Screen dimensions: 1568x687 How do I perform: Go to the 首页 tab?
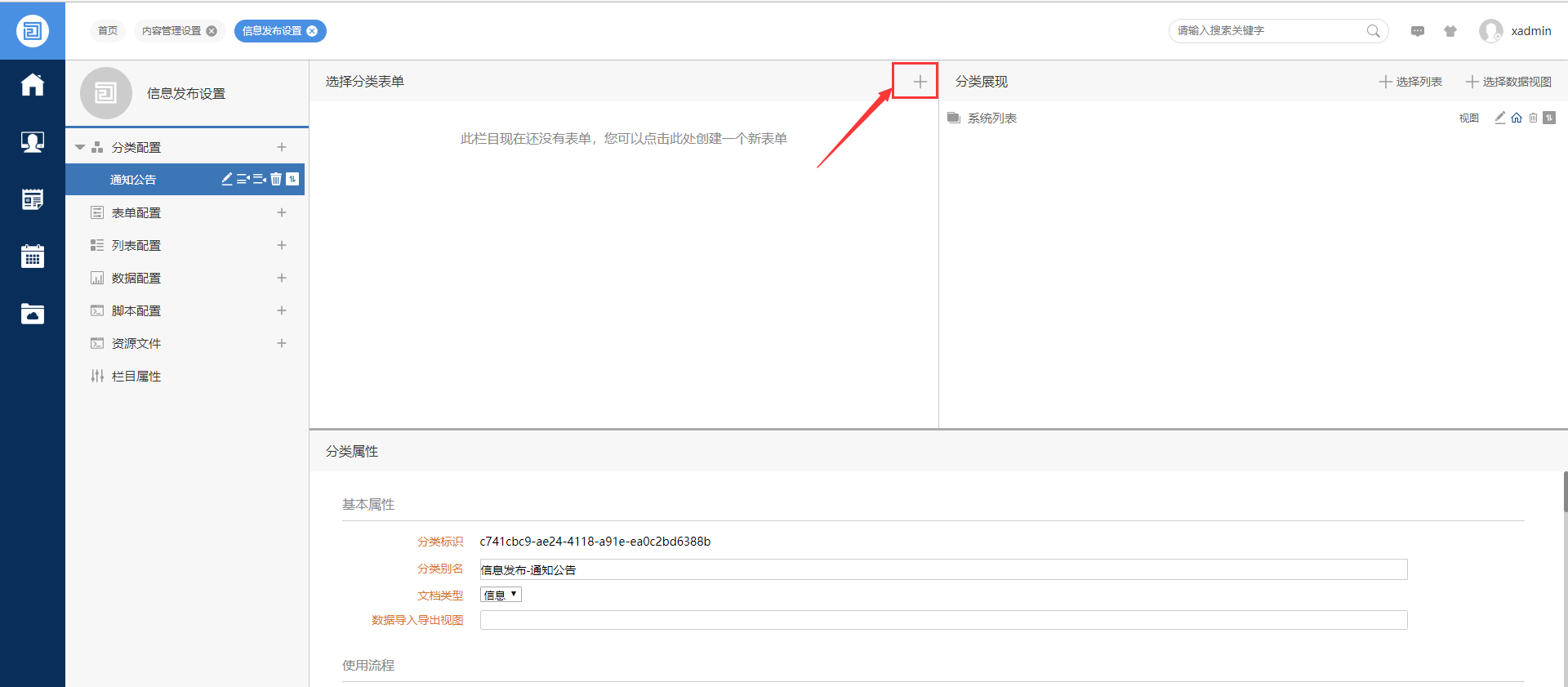click(x=108, y=31)
